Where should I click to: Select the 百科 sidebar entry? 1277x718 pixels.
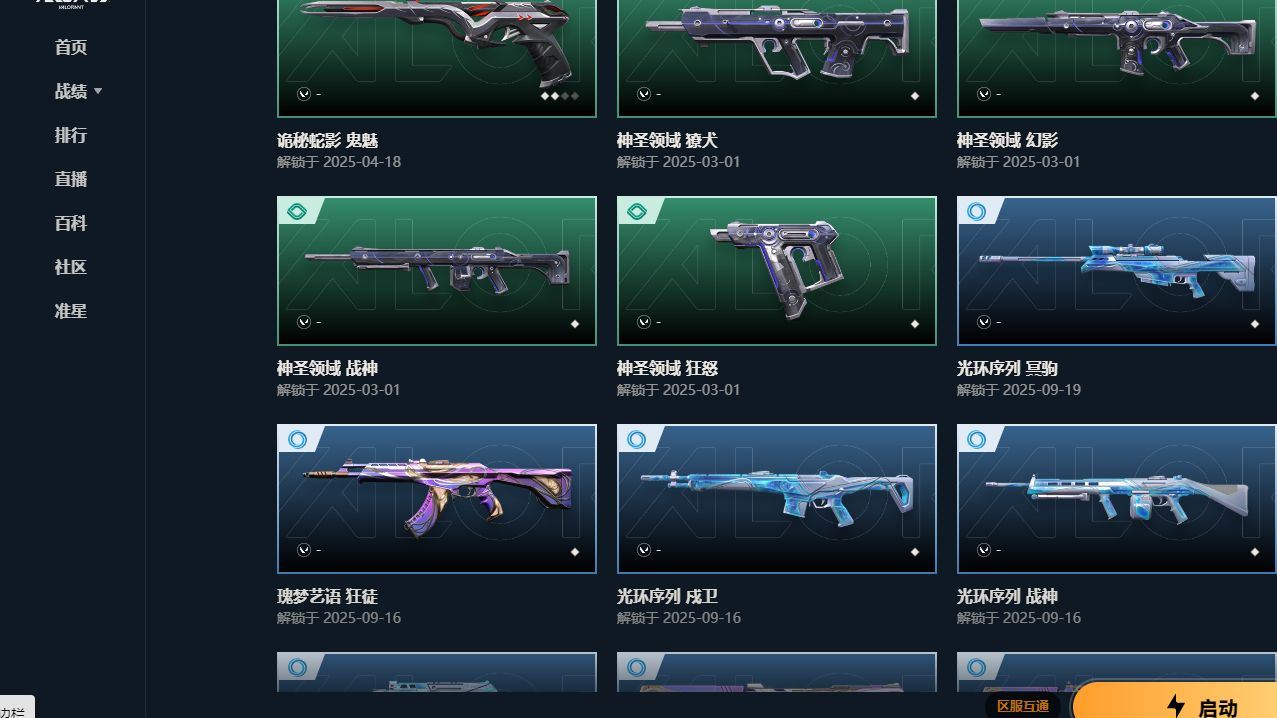click(x=71, y=223)
